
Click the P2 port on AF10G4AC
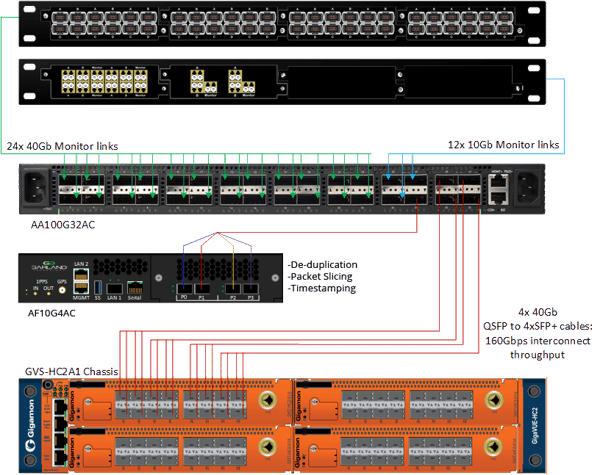coord(233,289)
